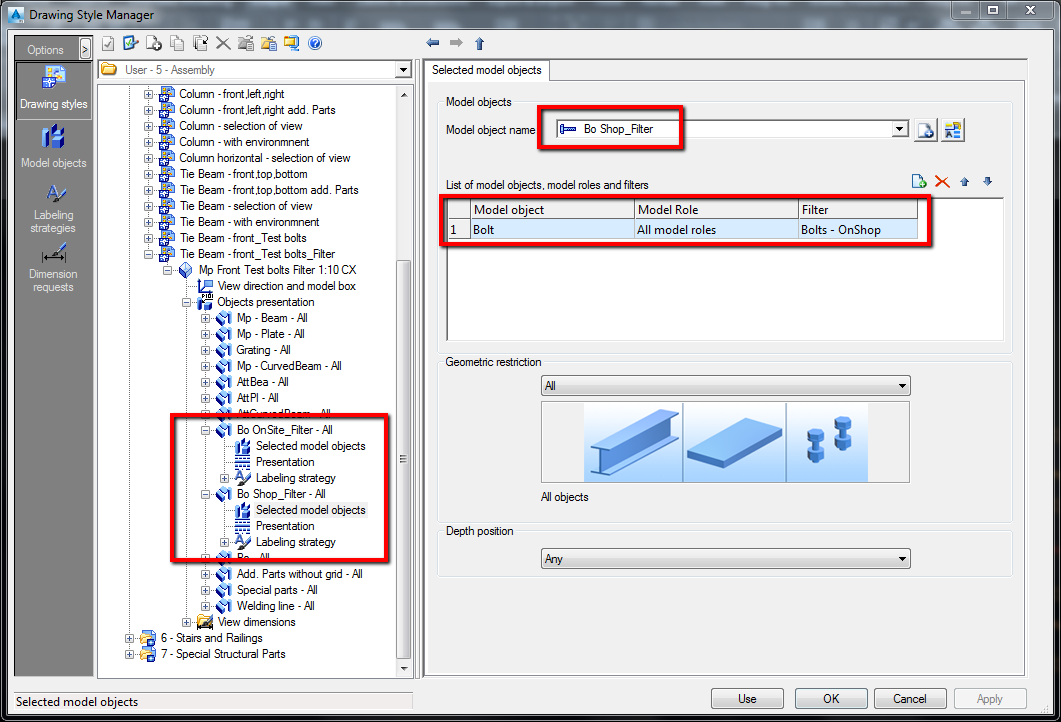Apply the current drawing style changes
1061x722 pixels.
[989, 698]
